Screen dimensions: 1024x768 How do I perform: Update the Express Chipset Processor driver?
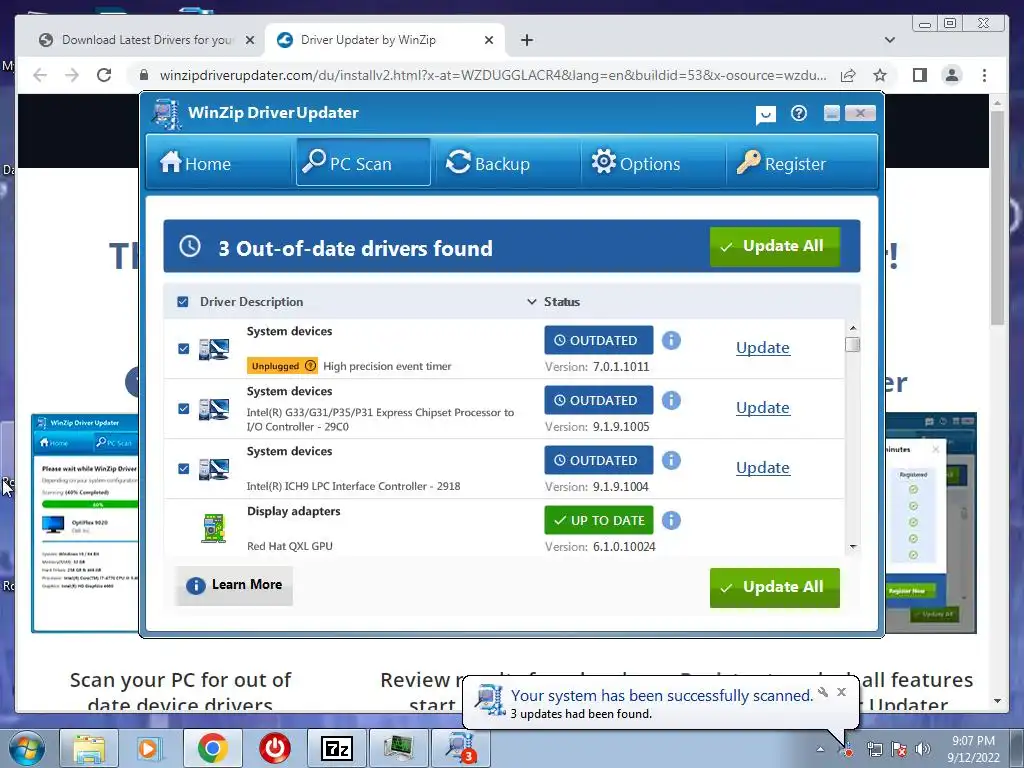coord(763,408)
